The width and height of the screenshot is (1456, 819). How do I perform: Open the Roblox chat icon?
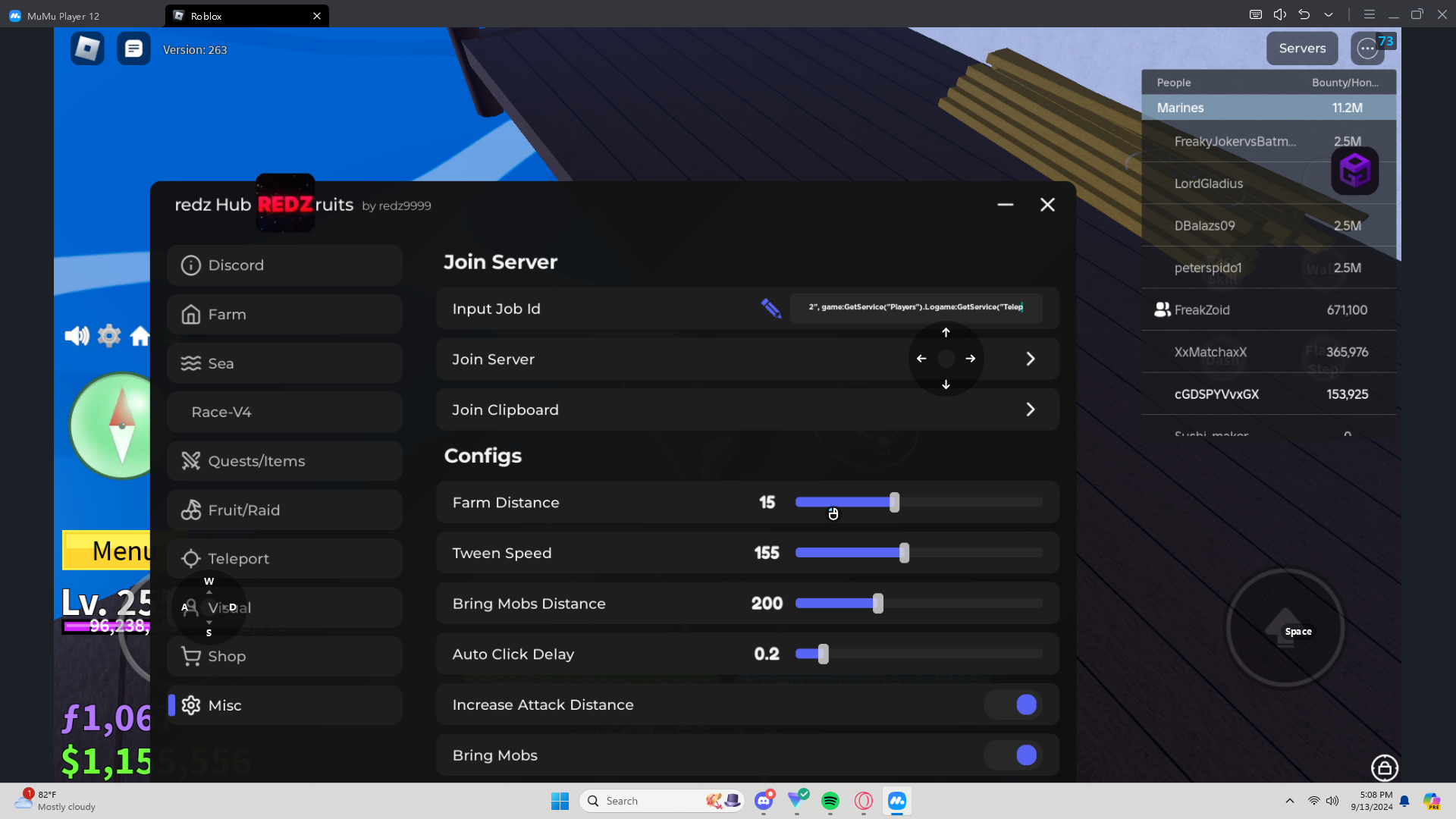tap(133, 49)
